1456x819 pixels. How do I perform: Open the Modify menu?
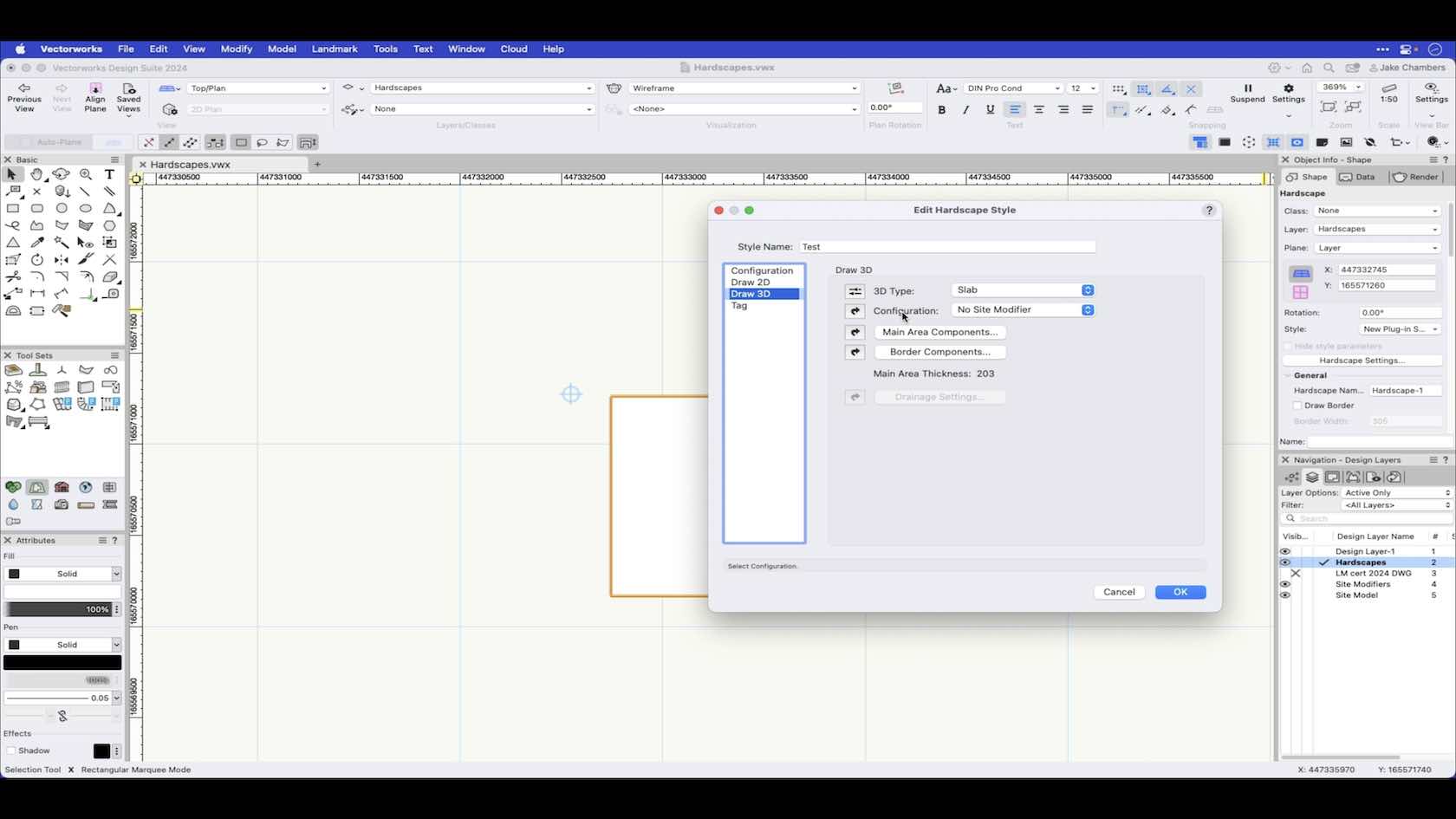point(236,49)
